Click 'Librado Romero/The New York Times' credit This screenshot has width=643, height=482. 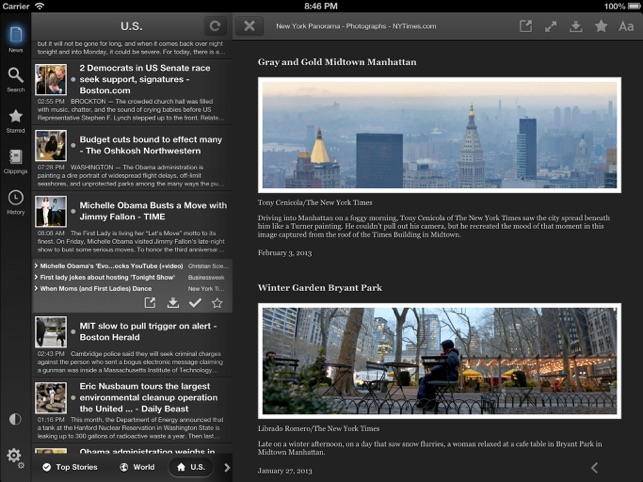319,429
